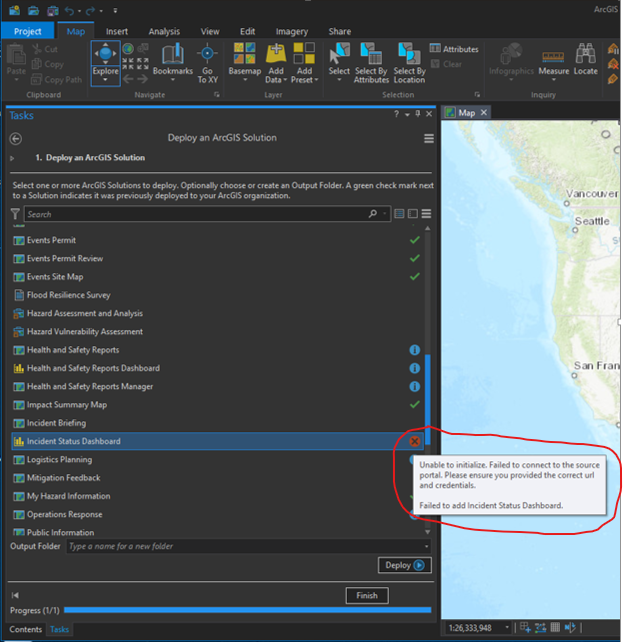623x642 pixels.
Task: Click the undo arrow icon
Action: click(69, 10)
